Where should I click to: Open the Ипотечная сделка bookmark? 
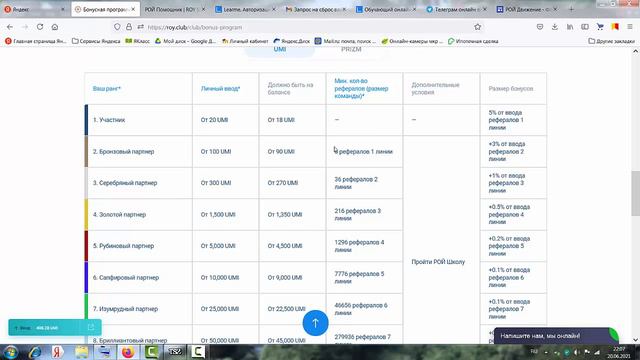[x=473, y=41]
